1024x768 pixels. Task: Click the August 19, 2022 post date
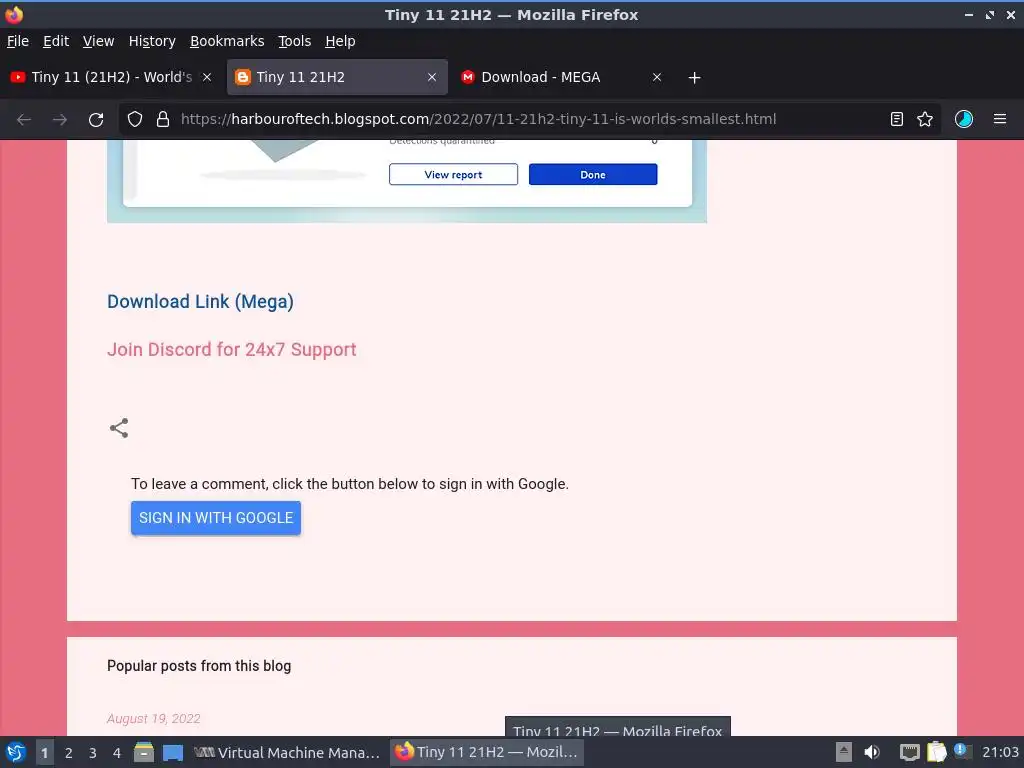[x=153, y=718]
